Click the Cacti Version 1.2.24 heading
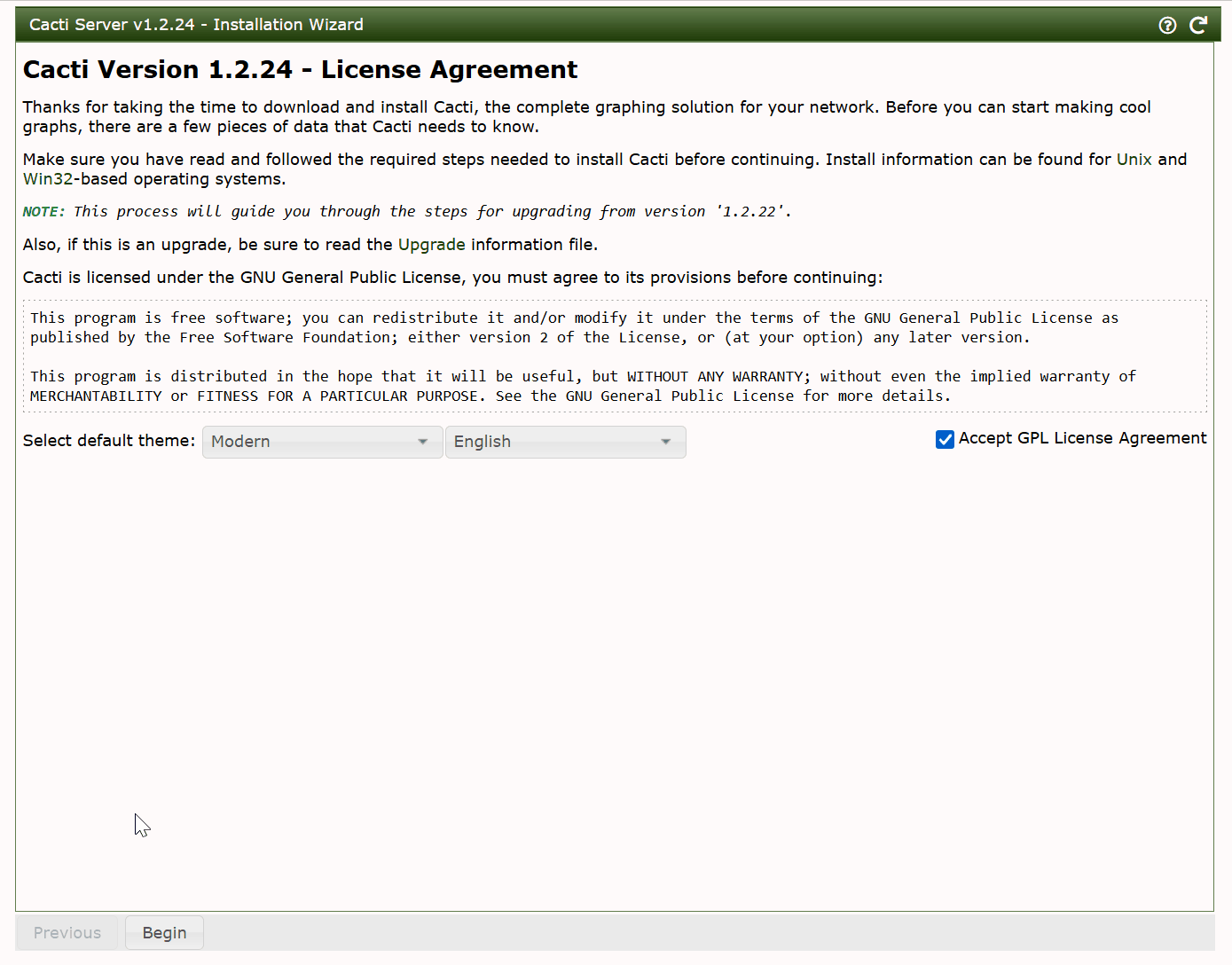The width and height of the screenshot is (1232, 965). pyautogui.click(x=300, y=69)
